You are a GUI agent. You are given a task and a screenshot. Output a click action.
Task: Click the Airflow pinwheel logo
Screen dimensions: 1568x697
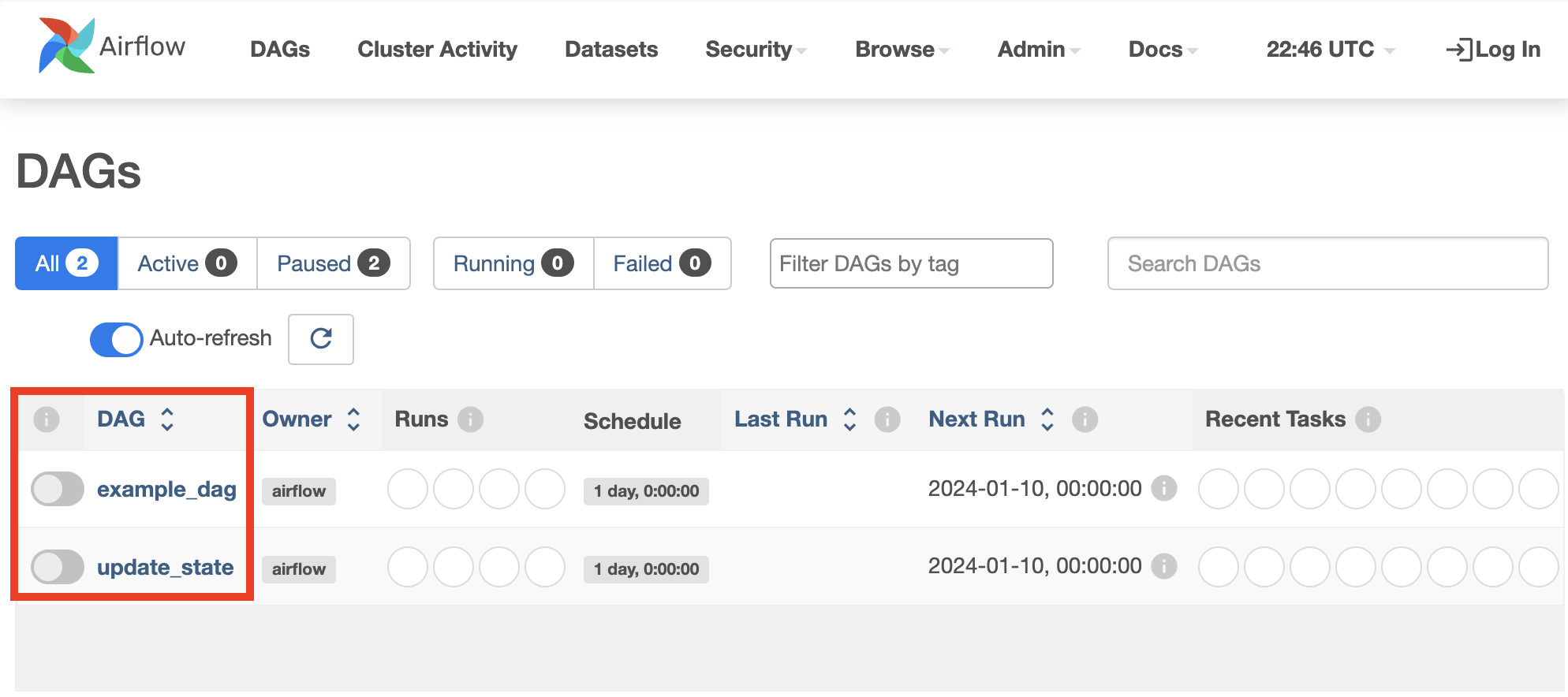coord(67,46)
